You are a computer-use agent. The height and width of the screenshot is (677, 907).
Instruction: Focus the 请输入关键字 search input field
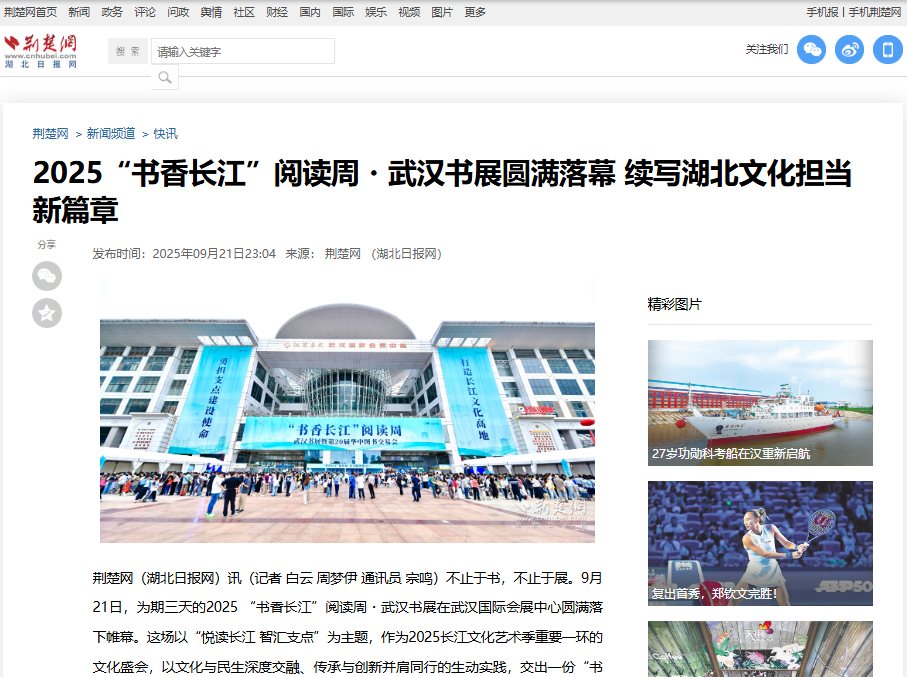coord(243,51)
